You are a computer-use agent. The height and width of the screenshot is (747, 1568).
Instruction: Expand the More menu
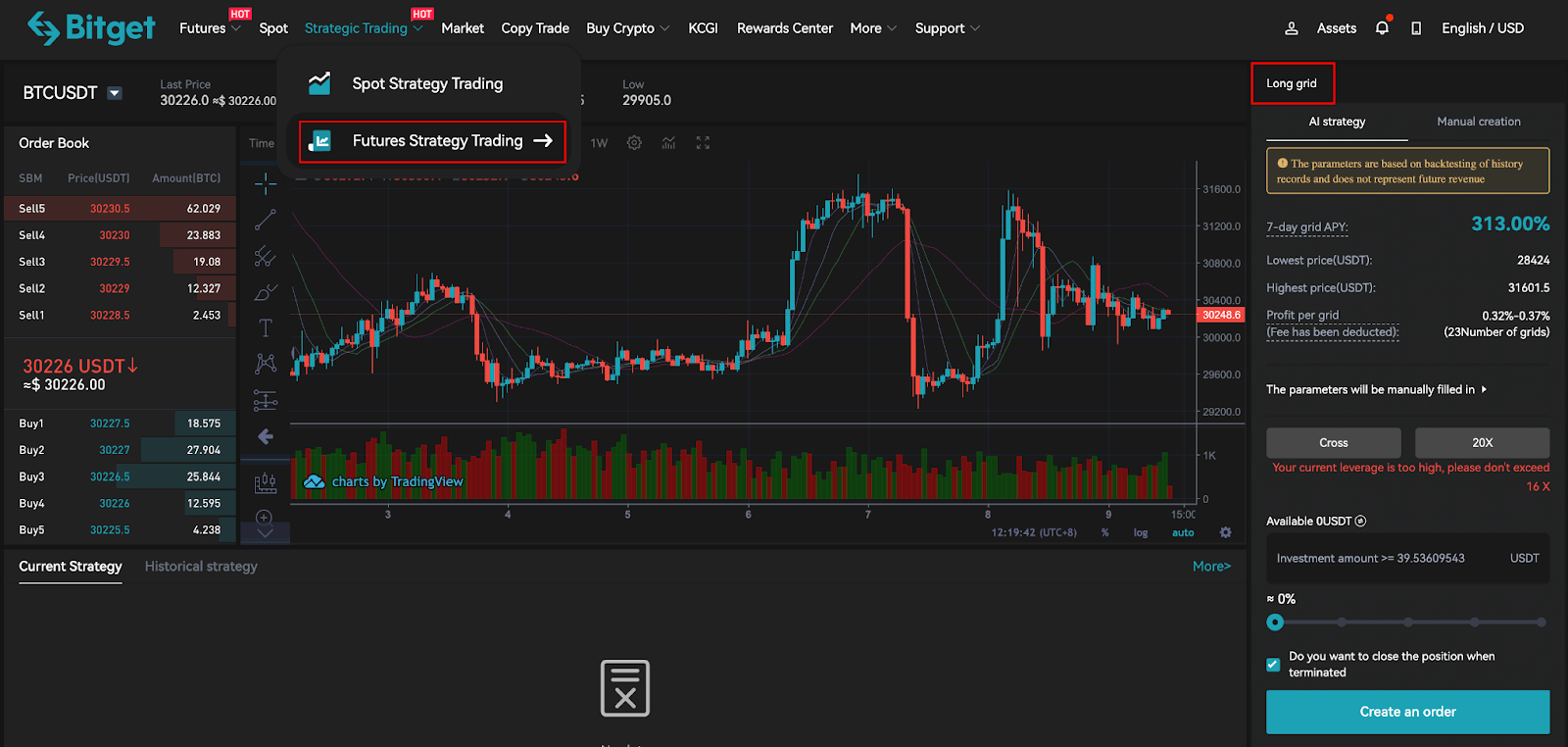click(873, 28)
